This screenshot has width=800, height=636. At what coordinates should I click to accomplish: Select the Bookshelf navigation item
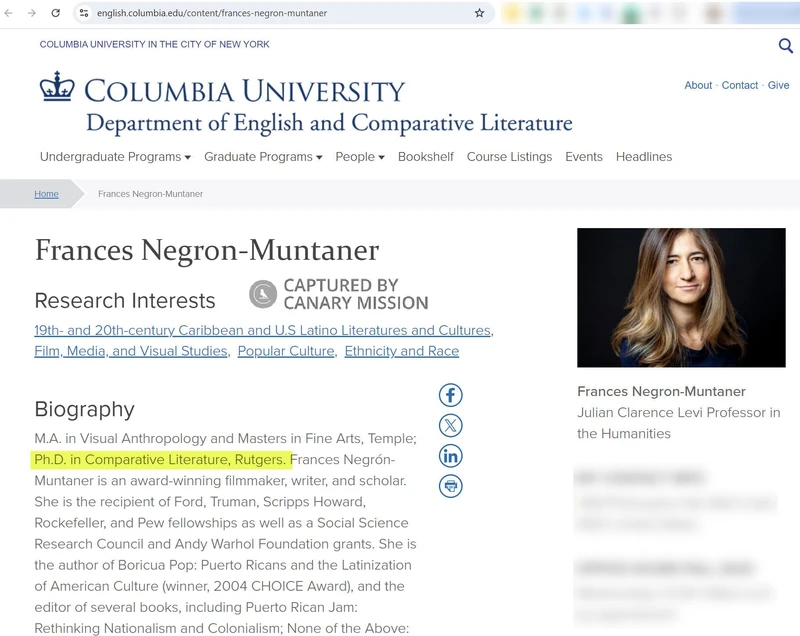coord(425,157)
